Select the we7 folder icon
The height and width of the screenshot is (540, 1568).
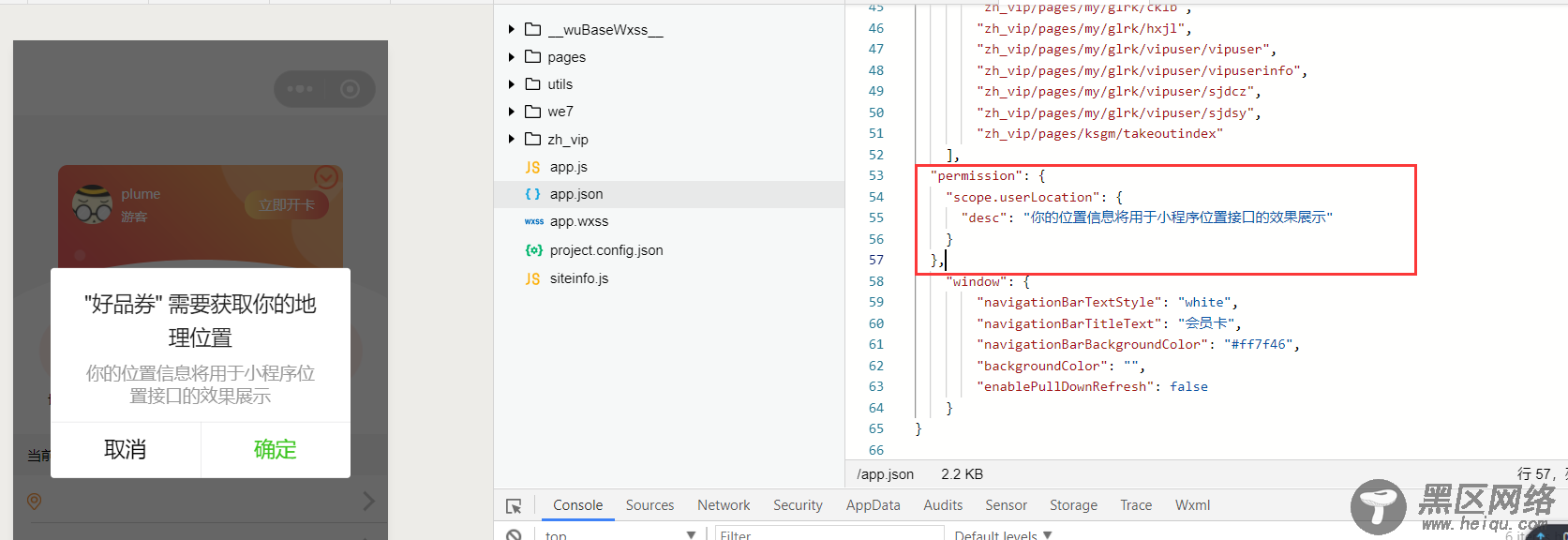(533, 111)
